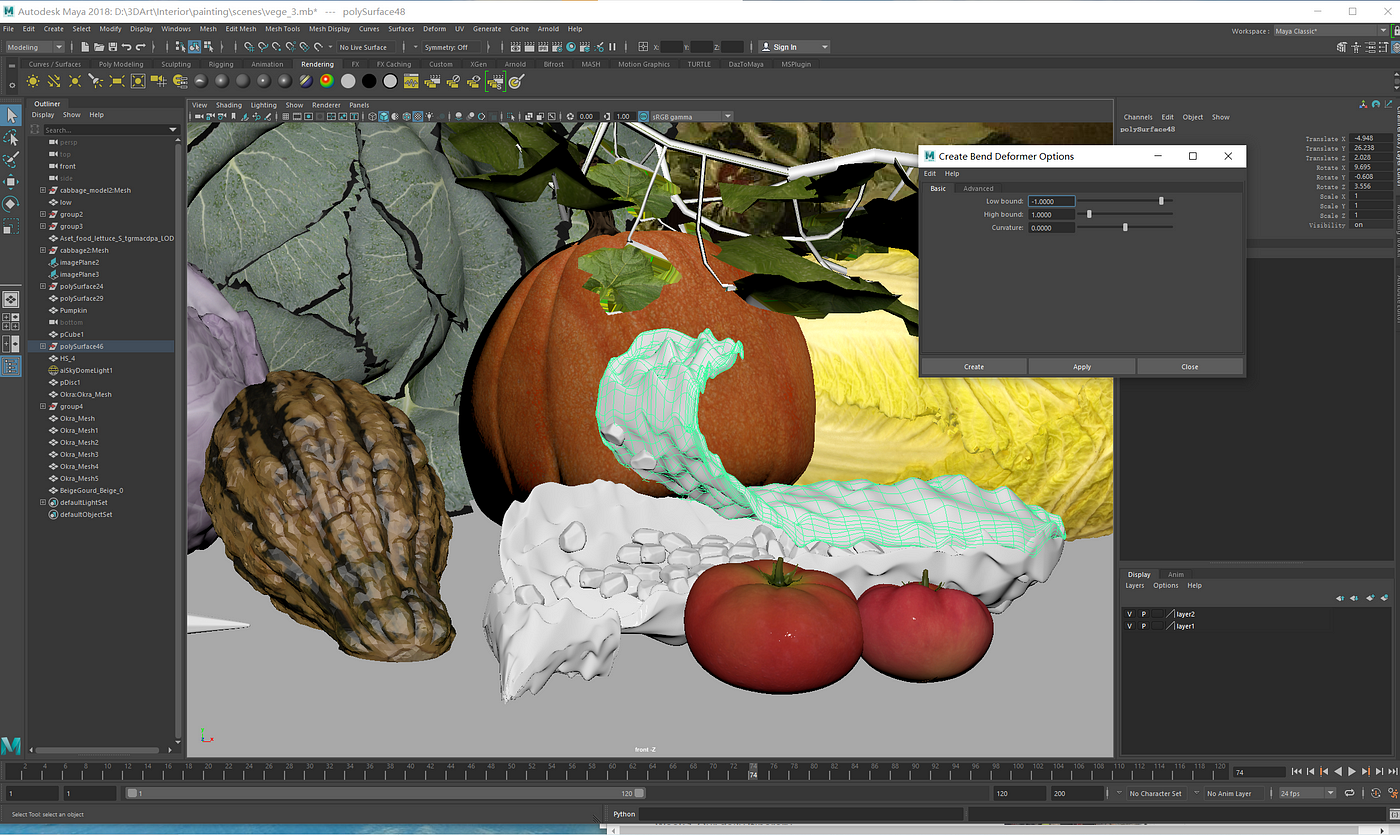Toggle the outliner layout icon in sidebar
Screen dimensions: 1400x835
point(11,366)
